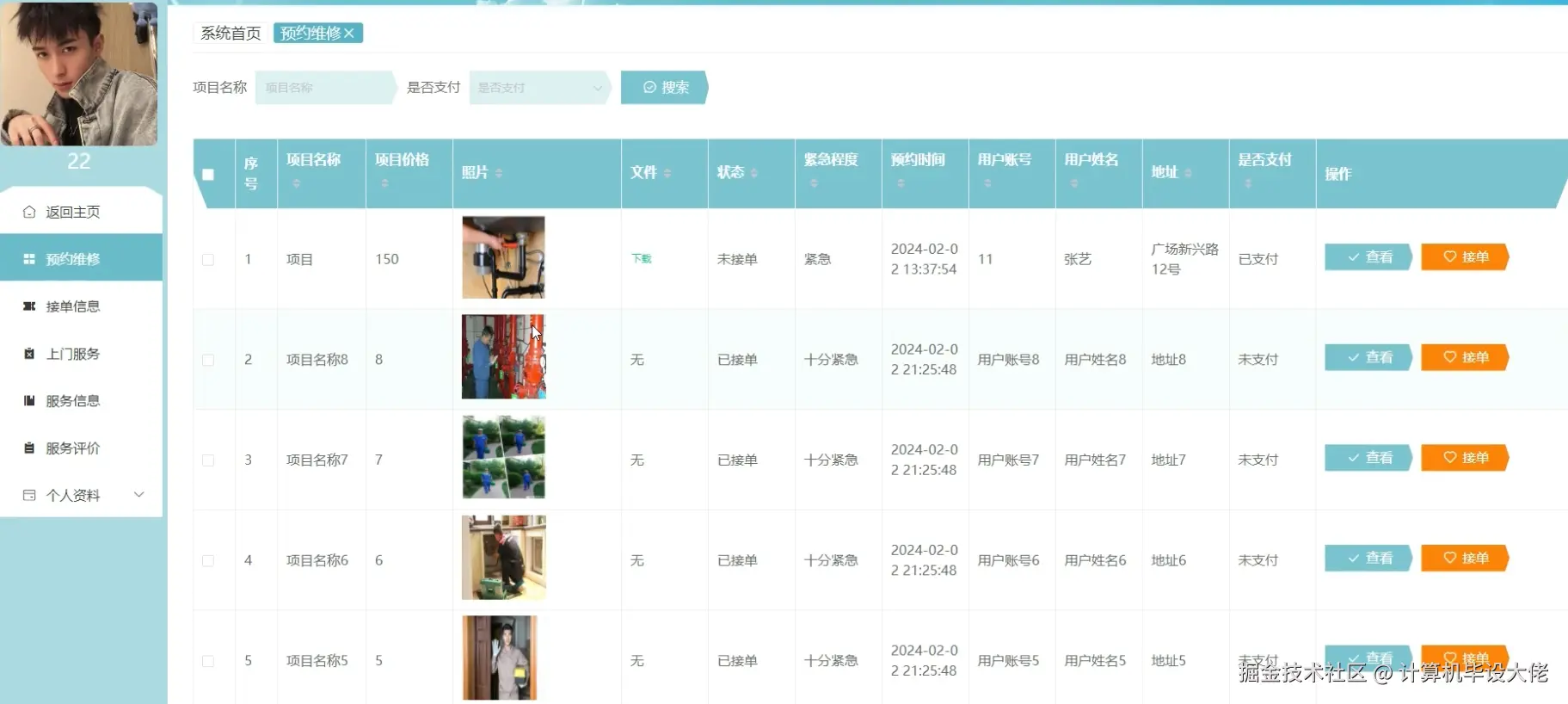Click 查看 for row 项目名称8
The width and height of the screenshot is (1568, 704).
tap(1368, 357)
